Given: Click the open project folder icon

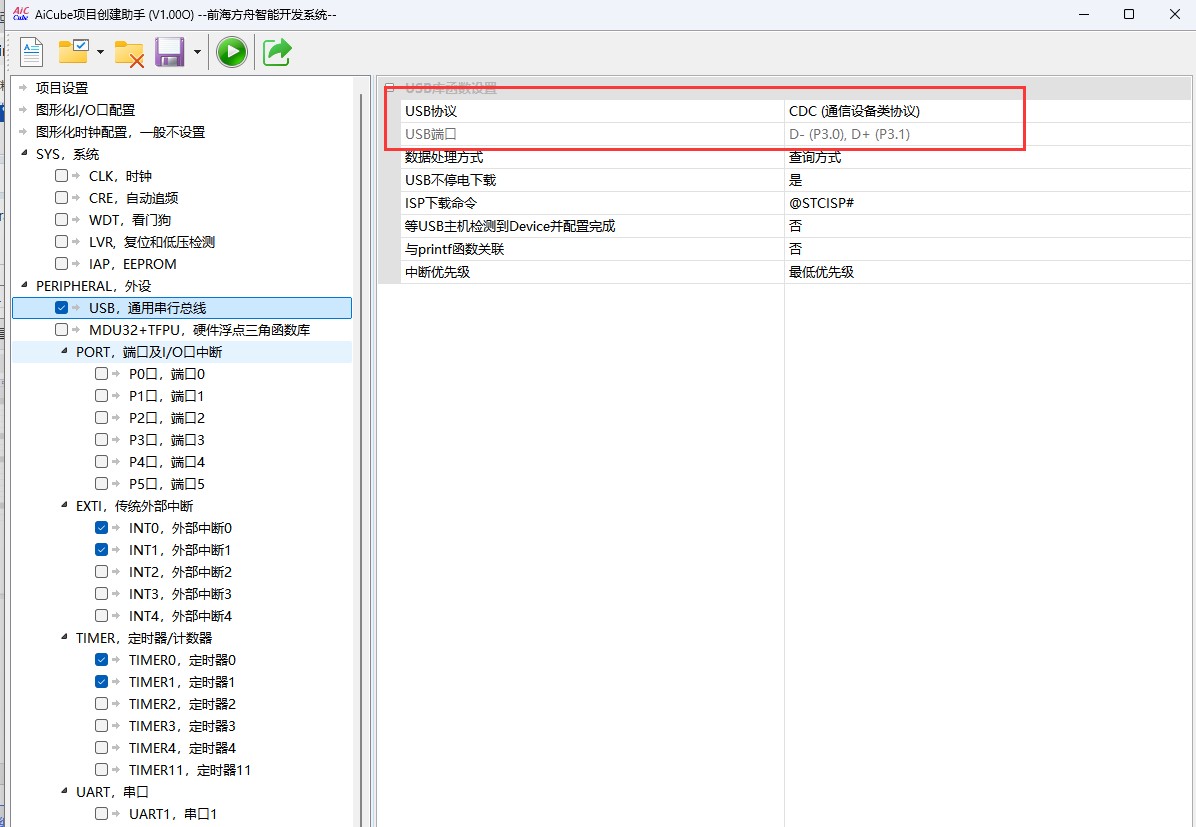Looking at the screenshot, I should pos(75,52).
